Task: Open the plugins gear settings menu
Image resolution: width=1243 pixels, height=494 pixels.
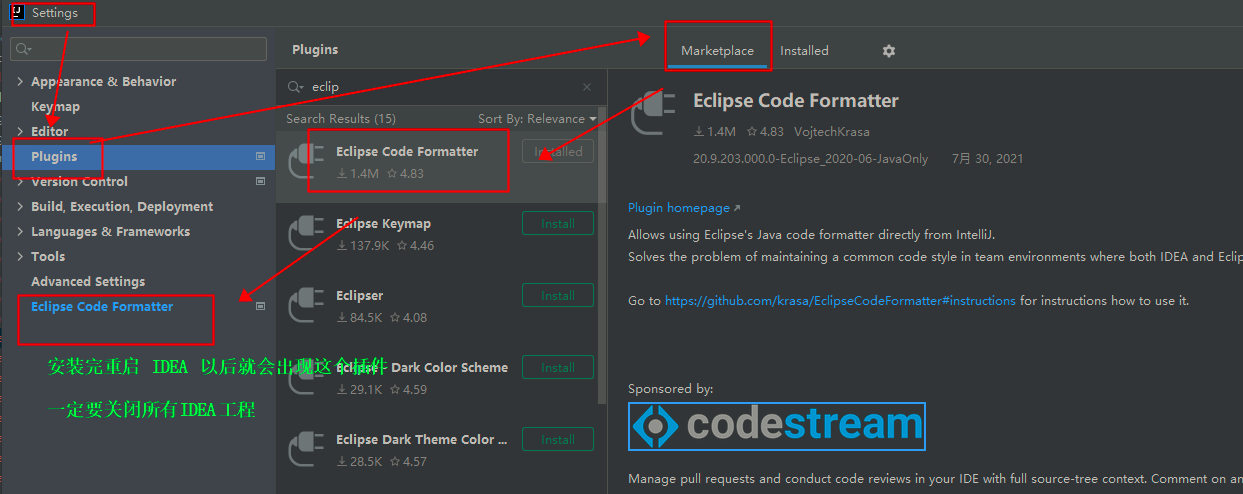Action: 889,51
